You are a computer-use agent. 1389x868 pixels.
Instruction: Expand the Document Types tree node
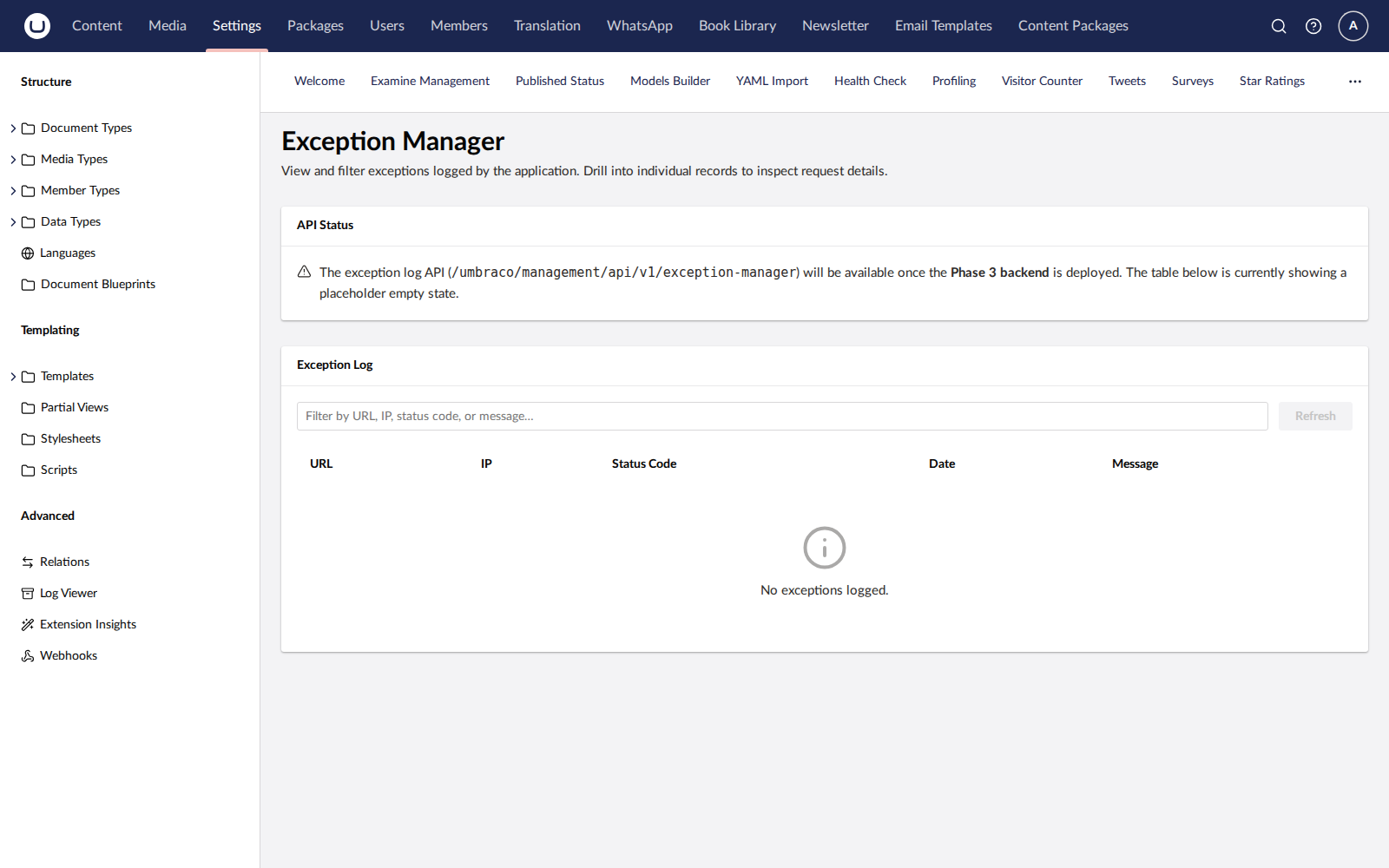point(13,128)
